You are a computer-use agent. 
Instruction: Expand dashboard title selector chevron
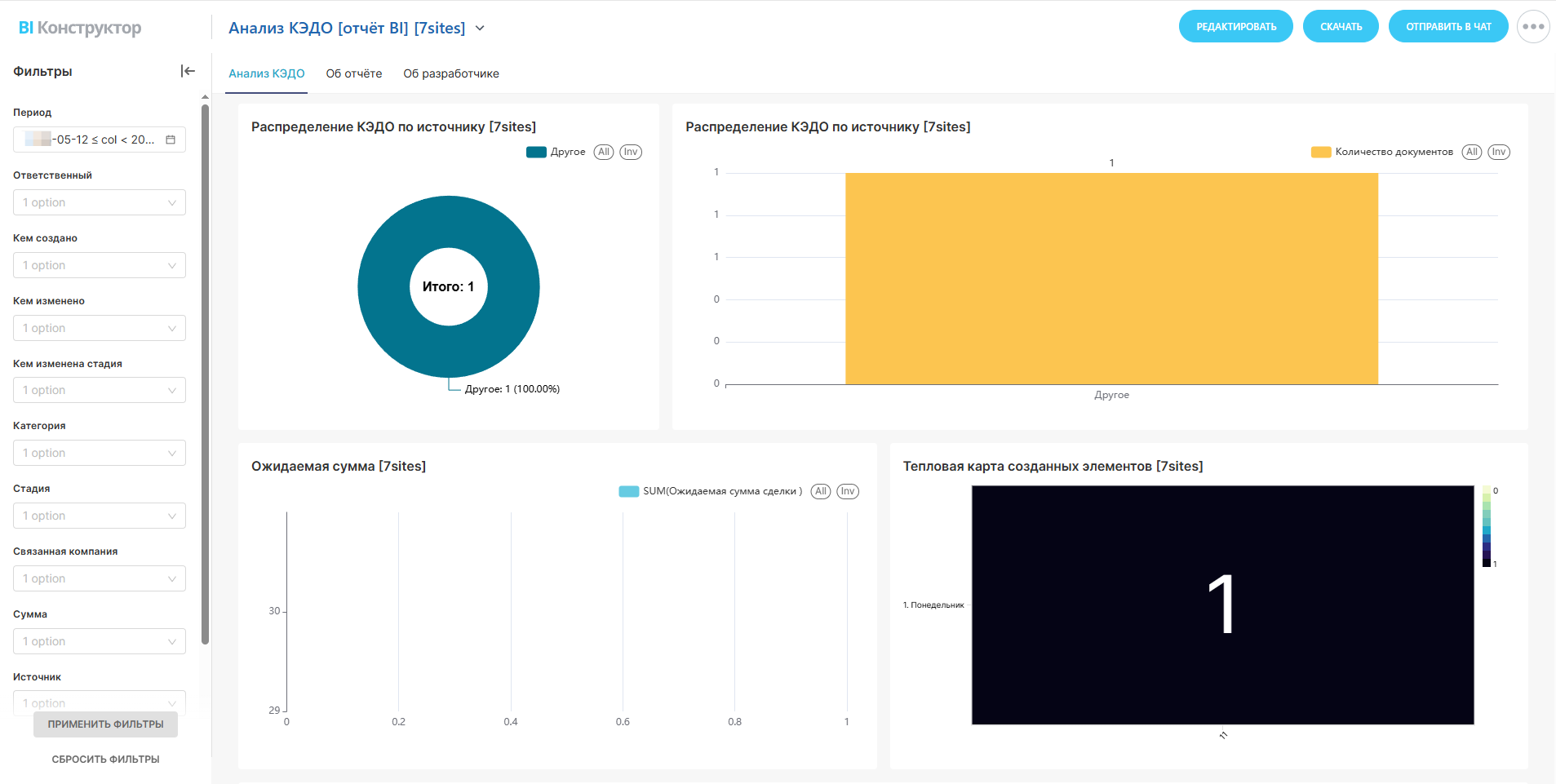click(480, 29)
